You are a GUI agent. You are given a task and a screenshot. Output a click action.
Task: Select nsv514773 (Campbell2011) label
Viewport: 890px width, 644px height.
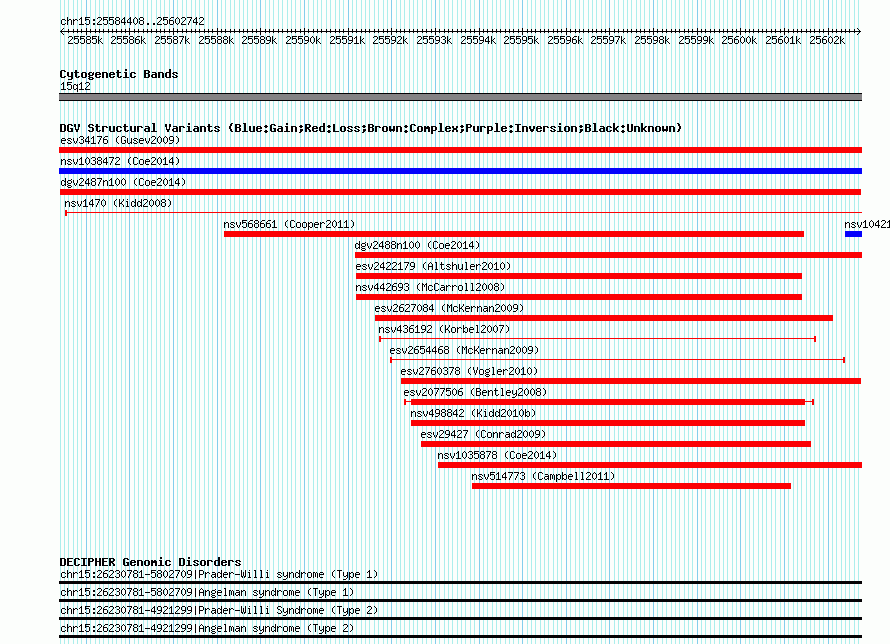[x=543, y=476]
